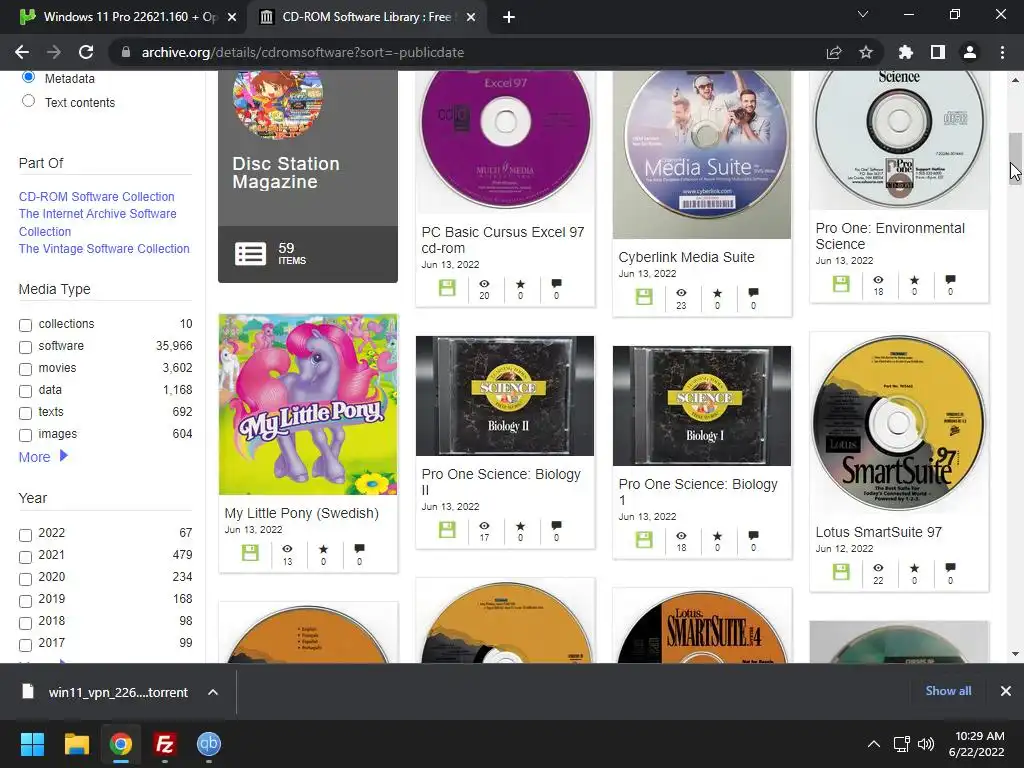Viewport: 1024px width, 768px height.
Task: Open the My Little Pony cover thumbnail
Action: 308,404
